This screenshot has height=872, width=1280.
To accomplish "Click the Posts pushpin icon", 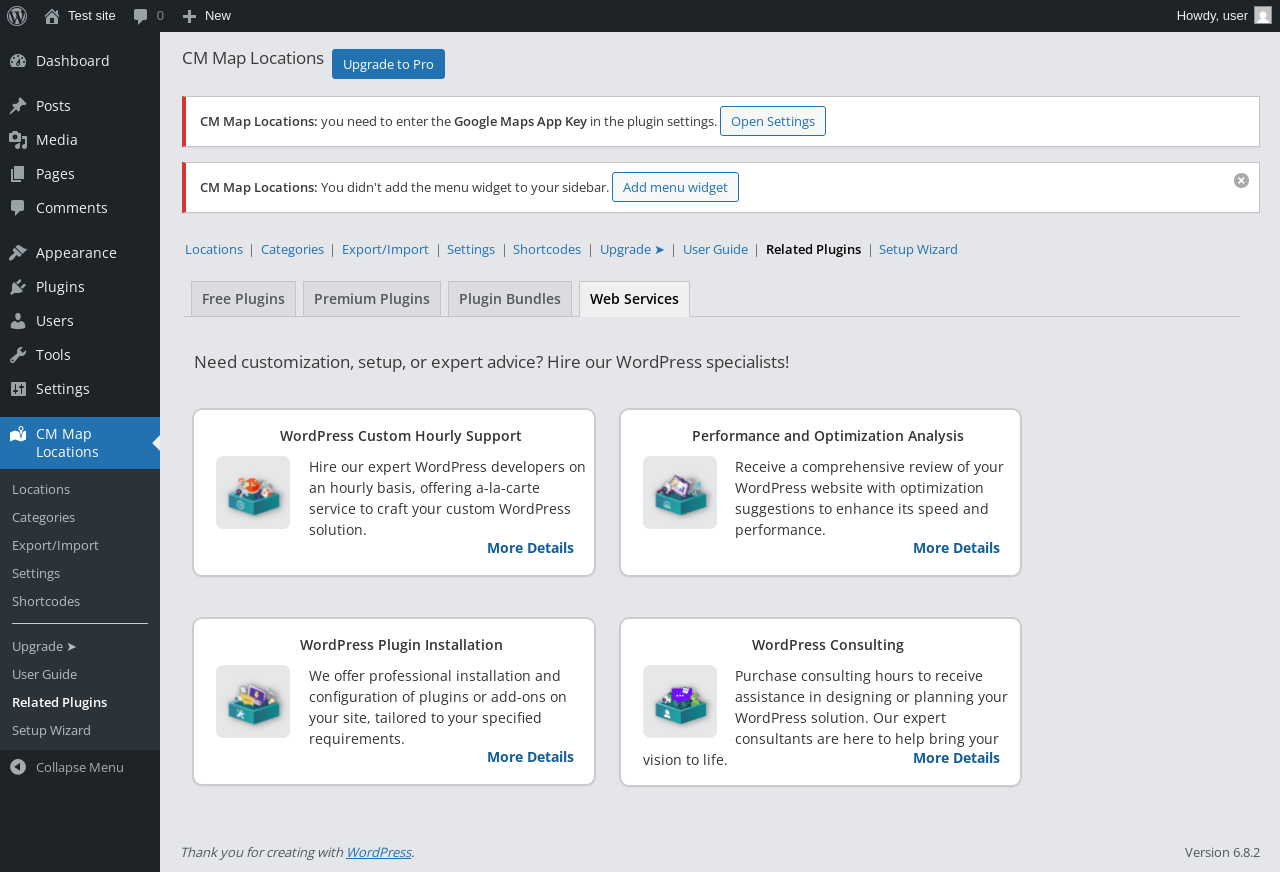I will pos(18,106).
